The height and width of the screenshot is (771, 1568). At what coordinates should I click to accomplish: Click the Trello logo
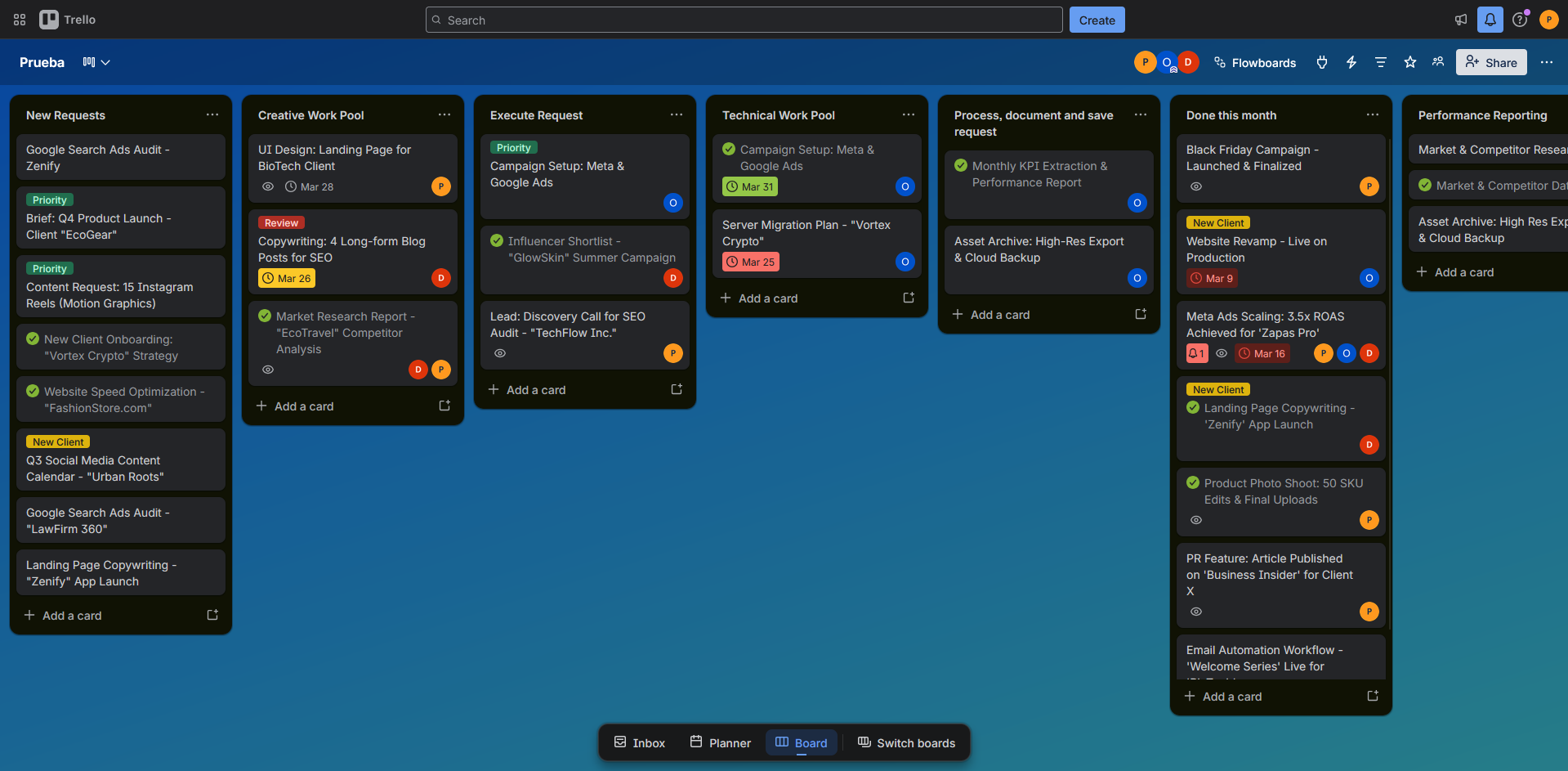pos(68,20)
